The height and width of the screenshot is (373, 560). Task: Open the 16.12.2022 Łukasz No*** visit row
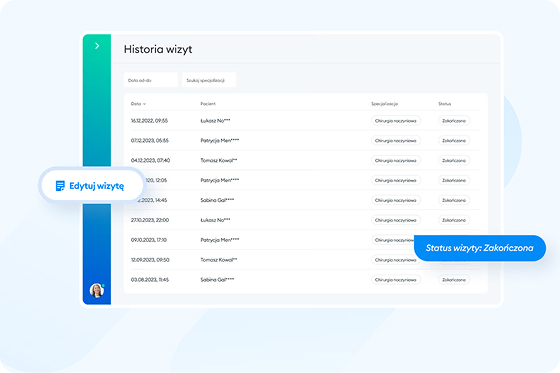coord(305,121)
